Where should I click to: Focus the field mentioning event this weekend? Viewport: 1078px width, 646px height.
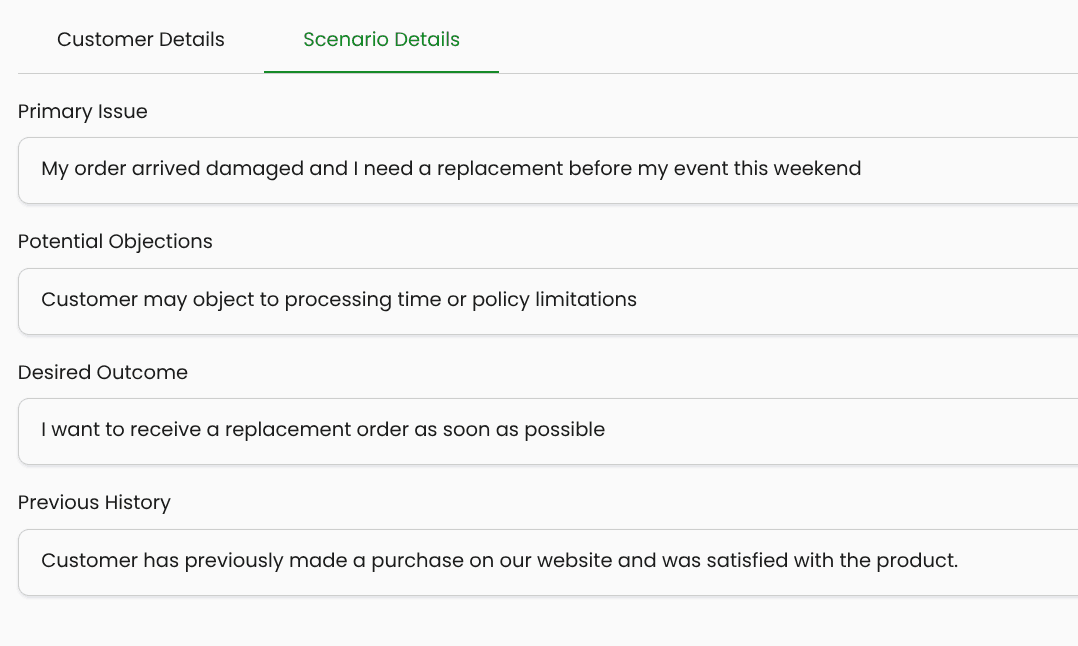450,170
